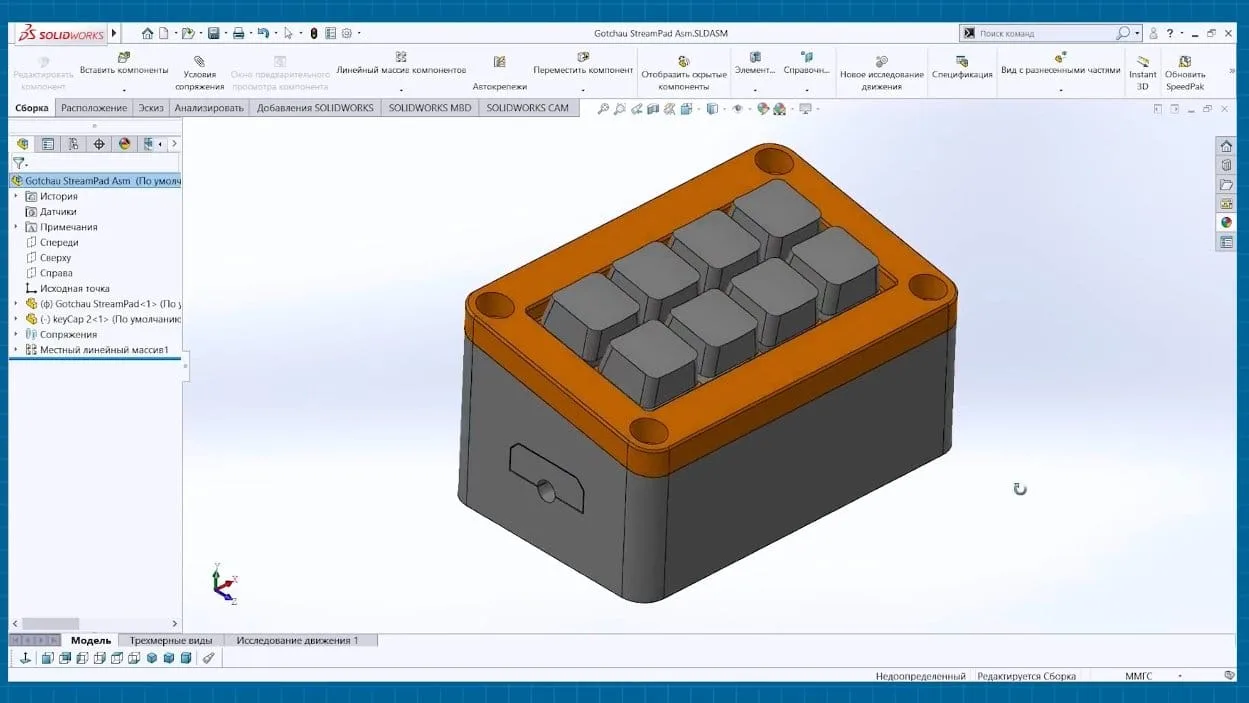This screenshot has width=1249, height=703.
Task: Click the Автокрепежи smart fasteners icon
Action: (x=498, y=73)
